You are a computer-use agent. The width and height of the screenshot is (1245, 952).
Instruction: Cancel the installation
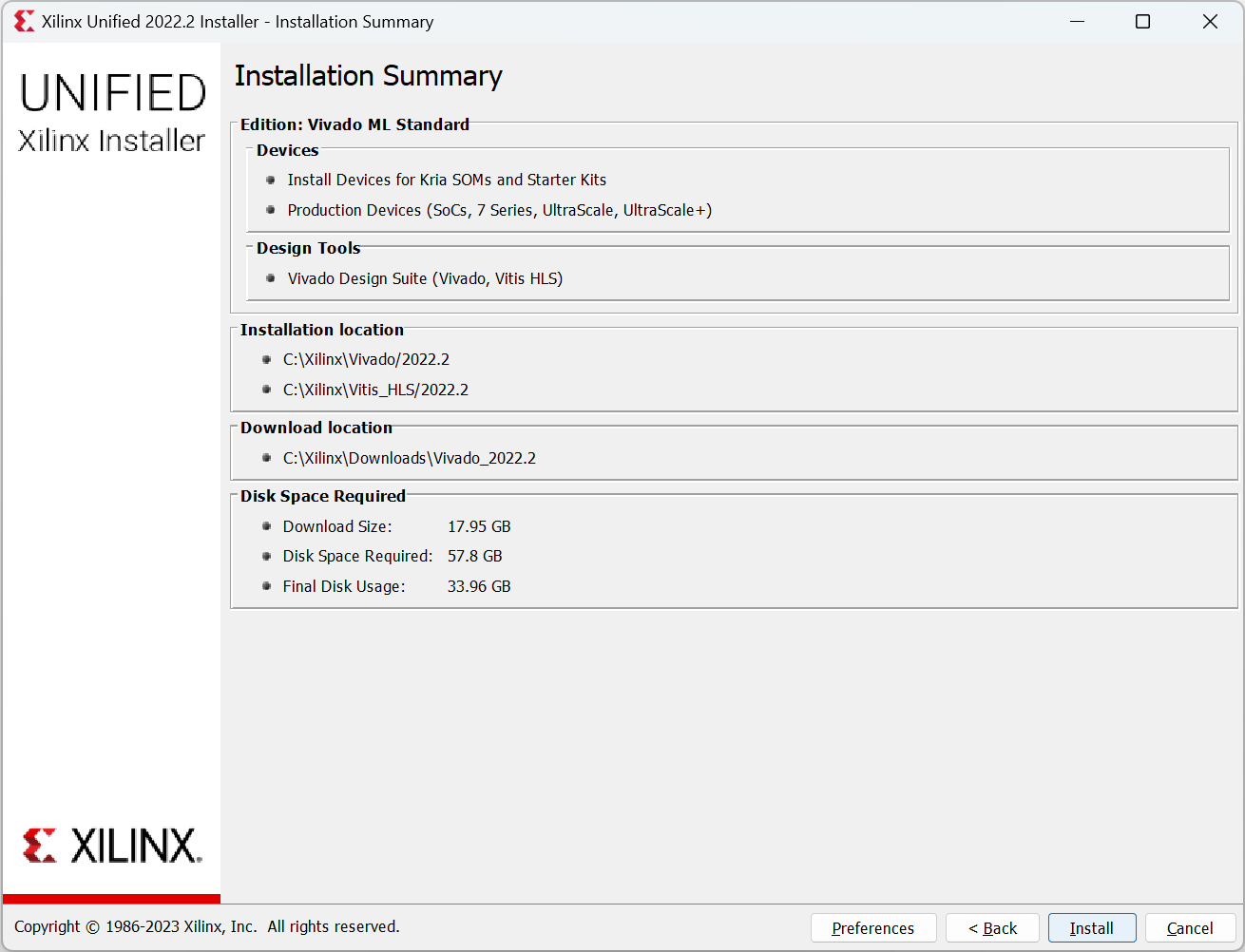pyautogui.click(x=1190, y=927)
